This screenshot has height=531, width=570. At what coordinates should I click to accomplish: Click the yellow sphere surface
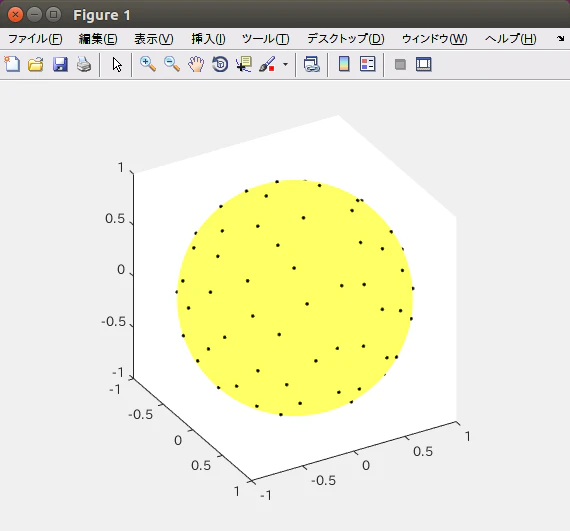click(x=295, y=298)
